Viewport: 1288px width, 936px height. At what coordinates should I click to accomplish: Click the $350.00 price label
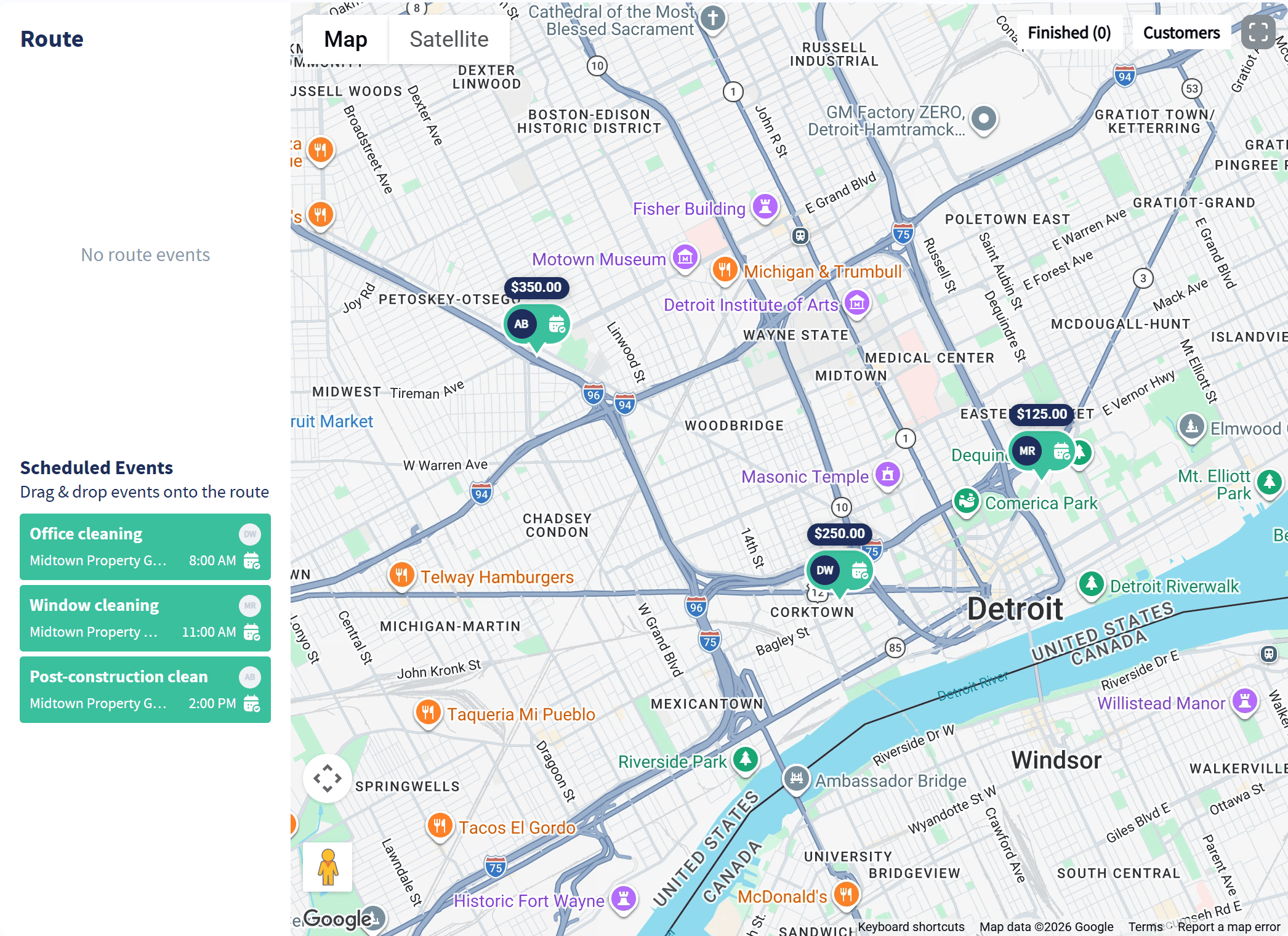tap(536, 287)
